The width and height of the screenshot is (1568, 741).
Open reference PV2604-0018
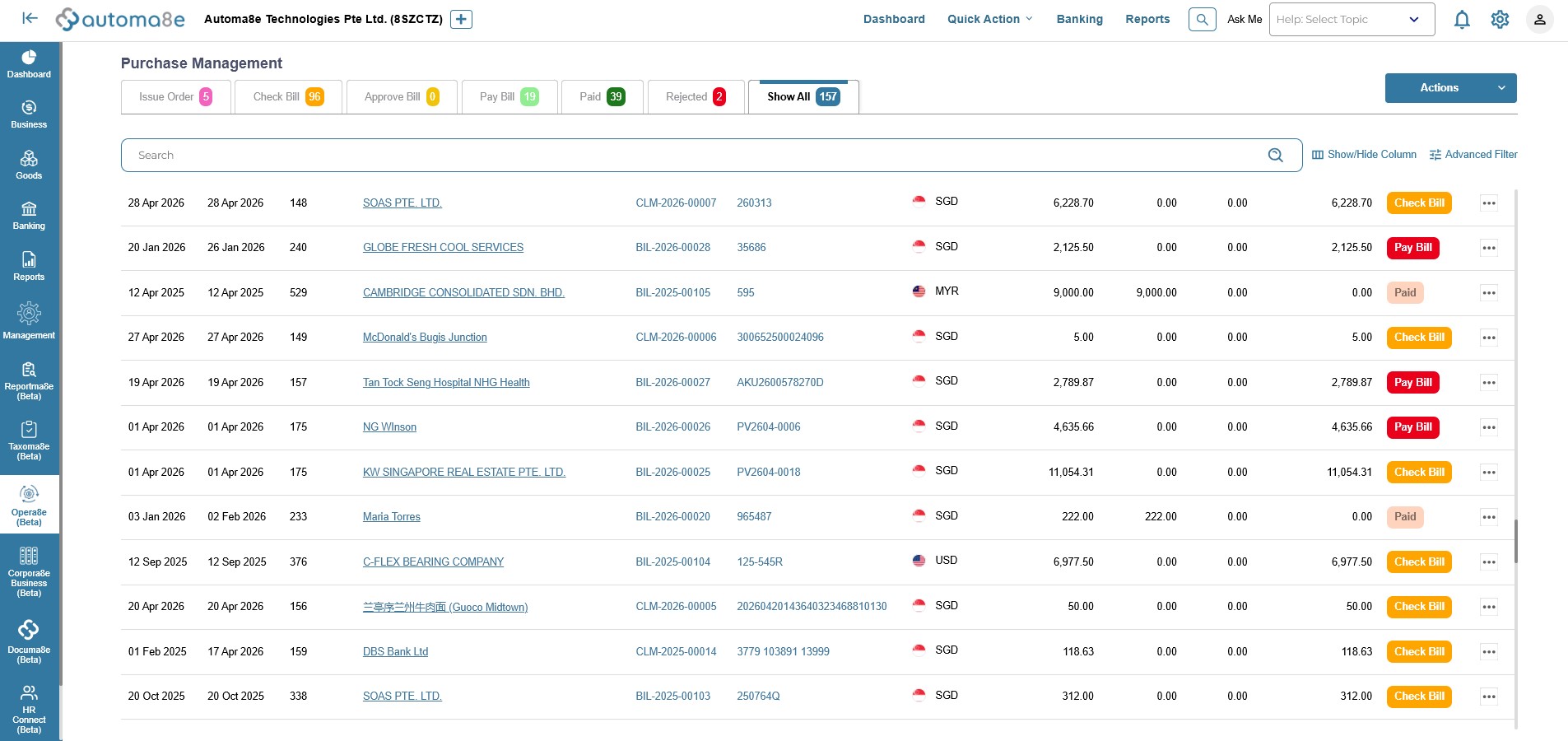pos(768,473)
